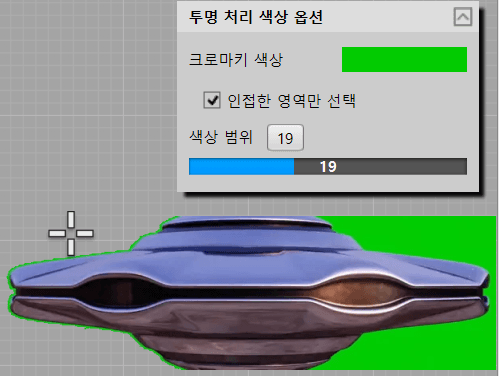
Task: Collapse the 투명 처리 색상 옵션 panel
Action: tap(463, 17)
